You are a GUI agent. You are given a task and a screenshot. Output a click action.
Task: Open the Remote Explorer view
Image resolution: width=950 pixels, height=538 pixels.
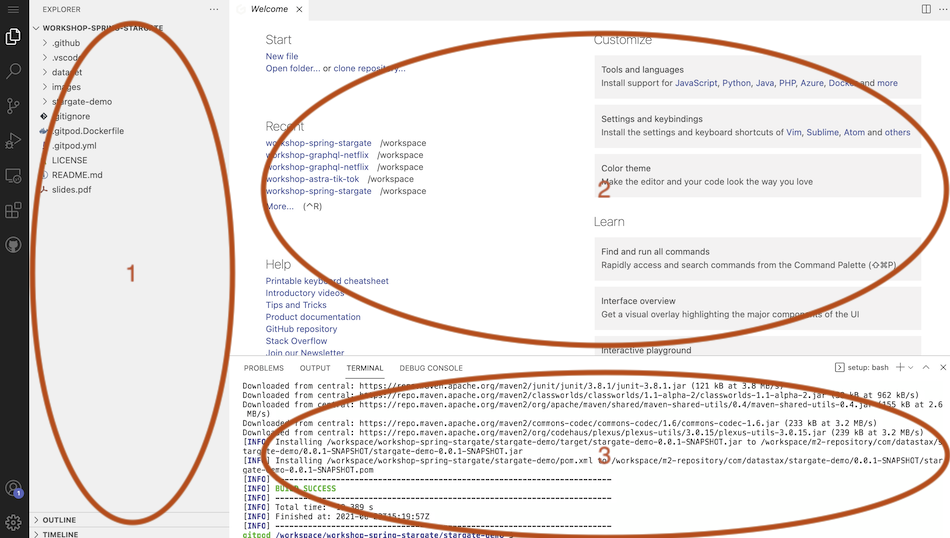(x=13, y=176)
